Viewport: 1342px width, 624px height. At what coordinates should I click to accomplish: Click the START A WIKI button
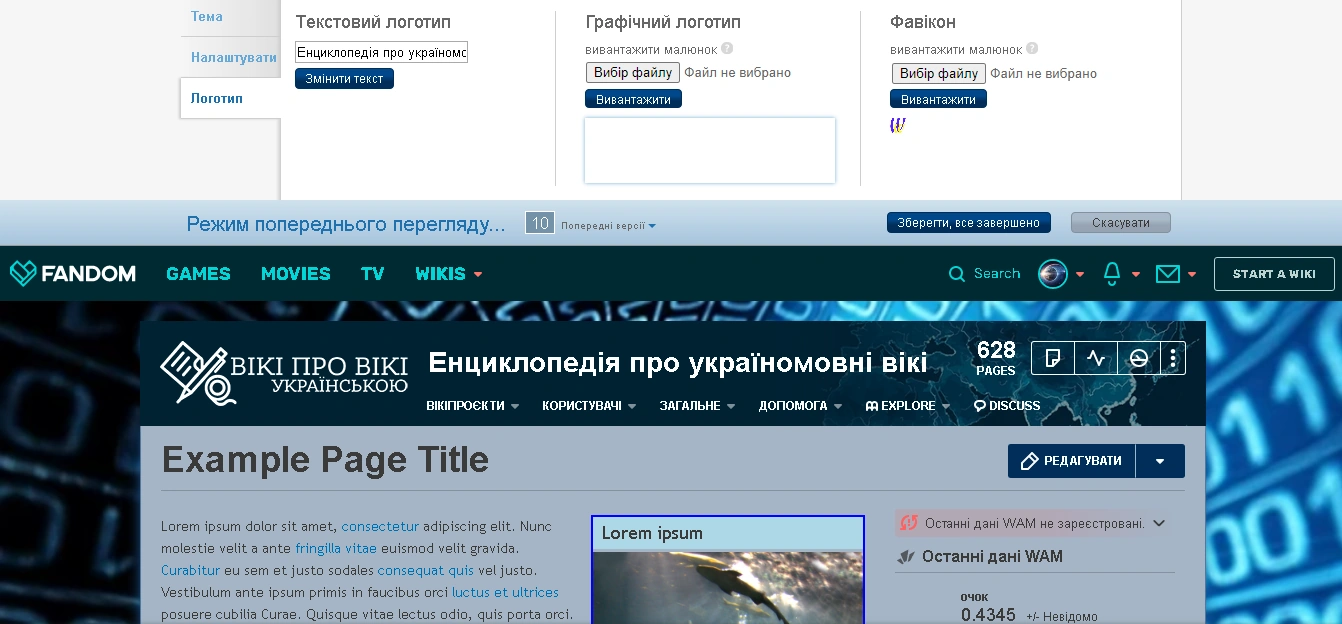click(x=1274, y=274)
